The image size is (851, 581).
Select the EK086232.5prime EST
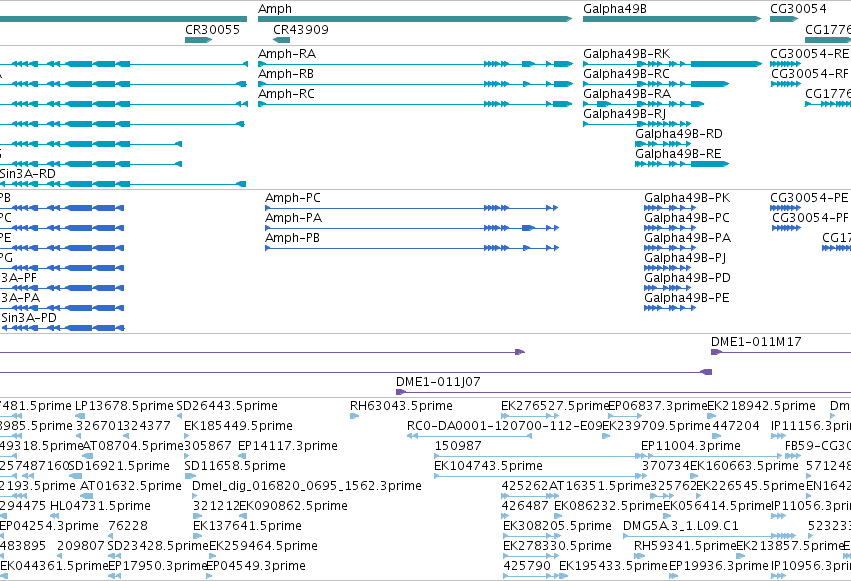[558, 516]
